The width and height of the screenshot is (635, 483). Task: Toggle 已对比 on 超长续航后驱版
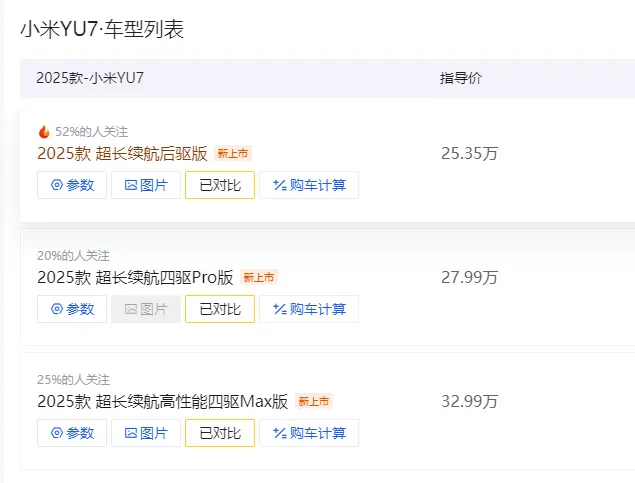(x=220, y=185)
